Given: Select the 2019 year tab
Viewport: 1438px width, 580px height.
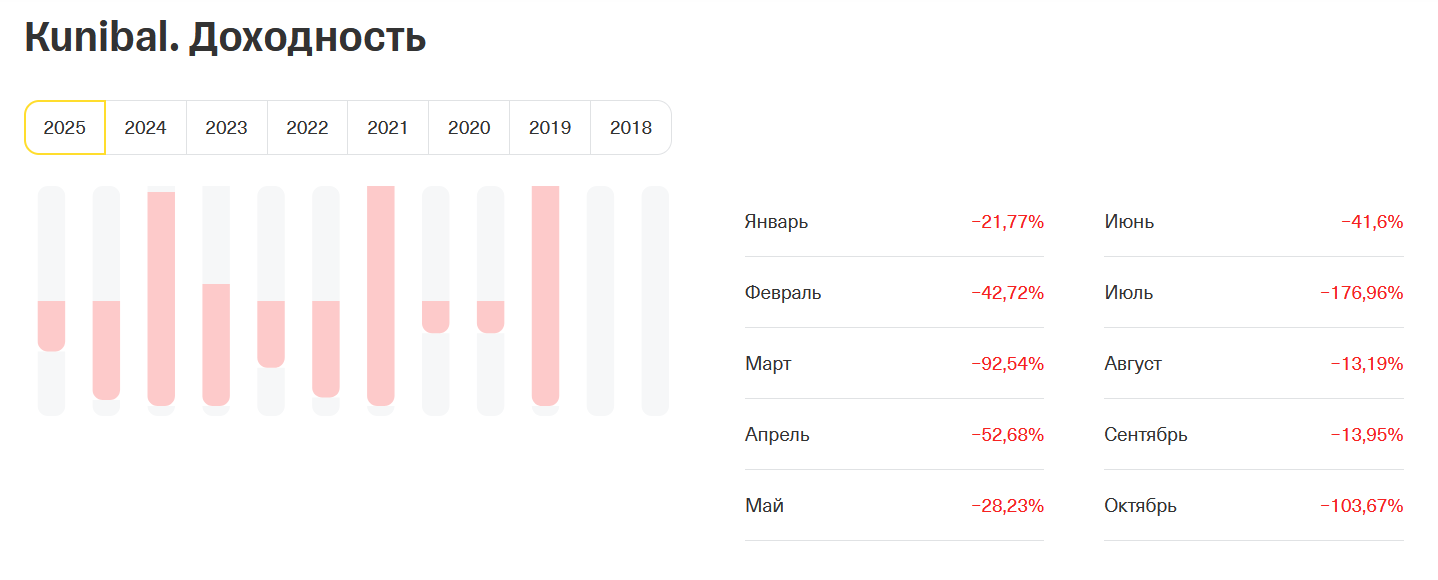Looking at the screenshot, I should coord(550,128).
